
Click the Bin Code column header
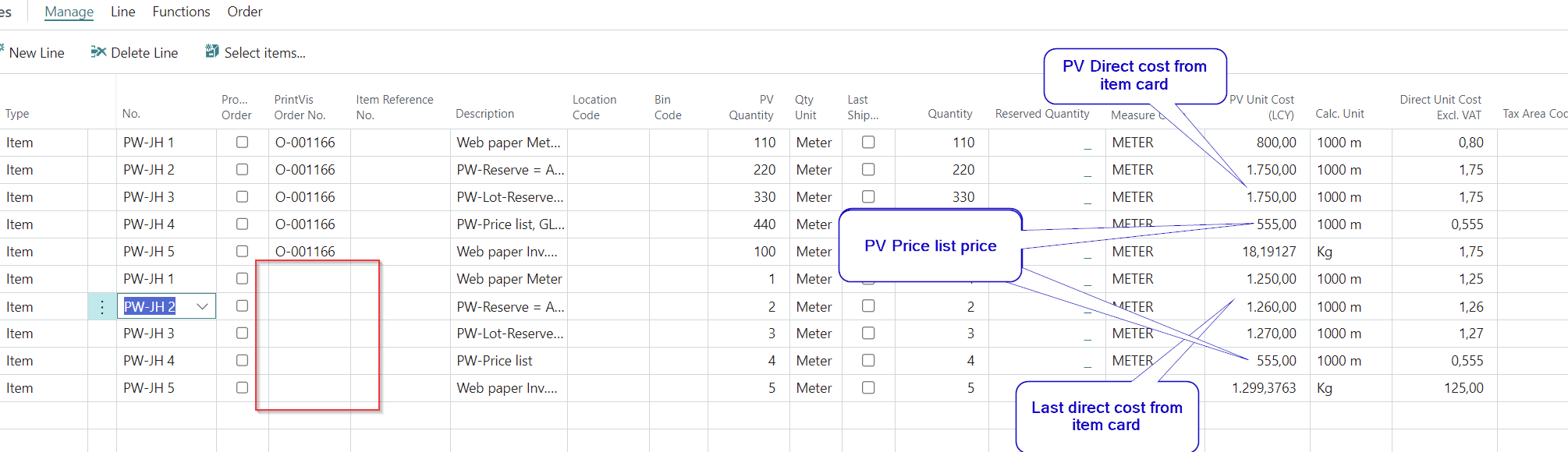(668, 108)
